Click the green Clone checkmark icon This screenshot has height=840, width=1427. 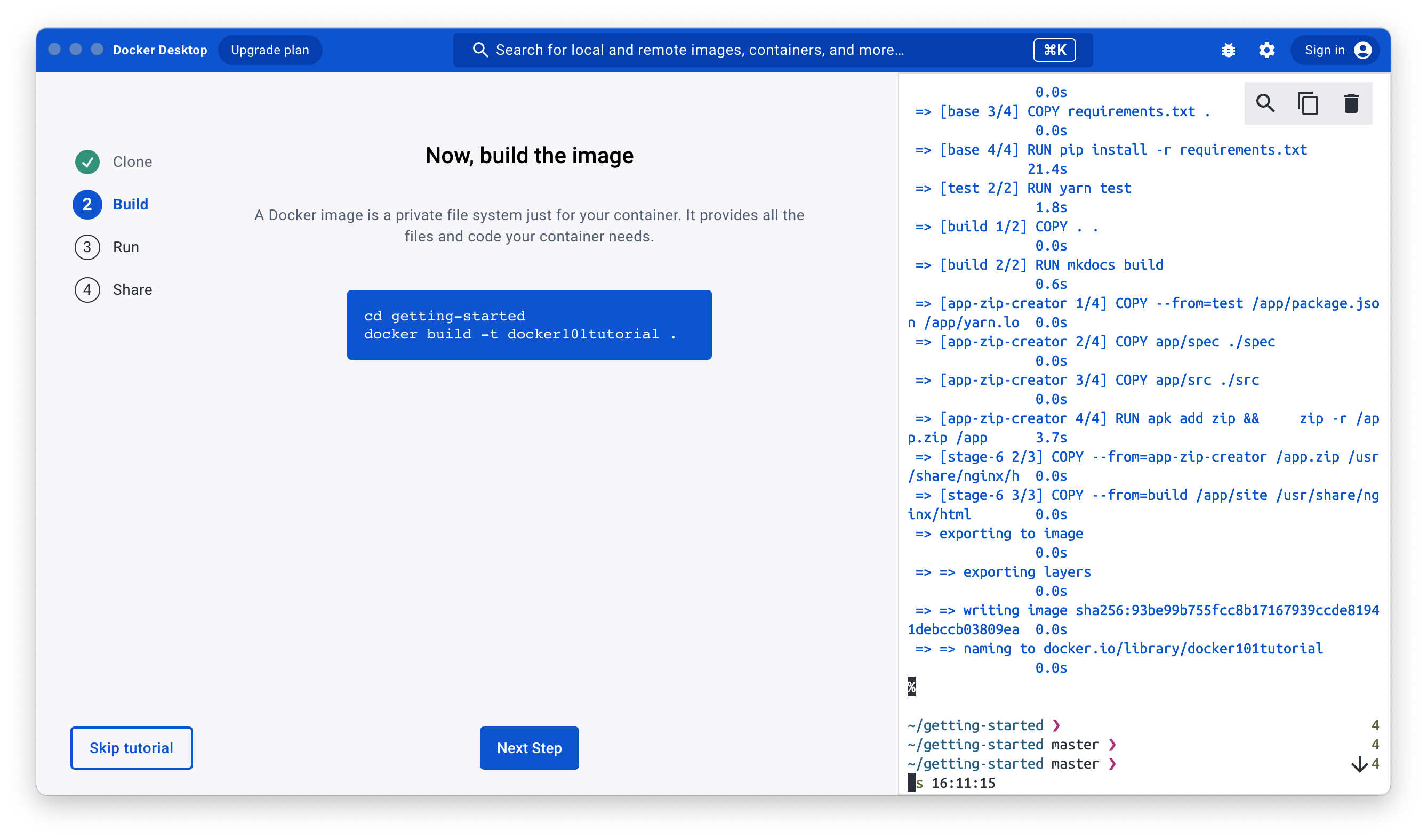coord(87,162)
